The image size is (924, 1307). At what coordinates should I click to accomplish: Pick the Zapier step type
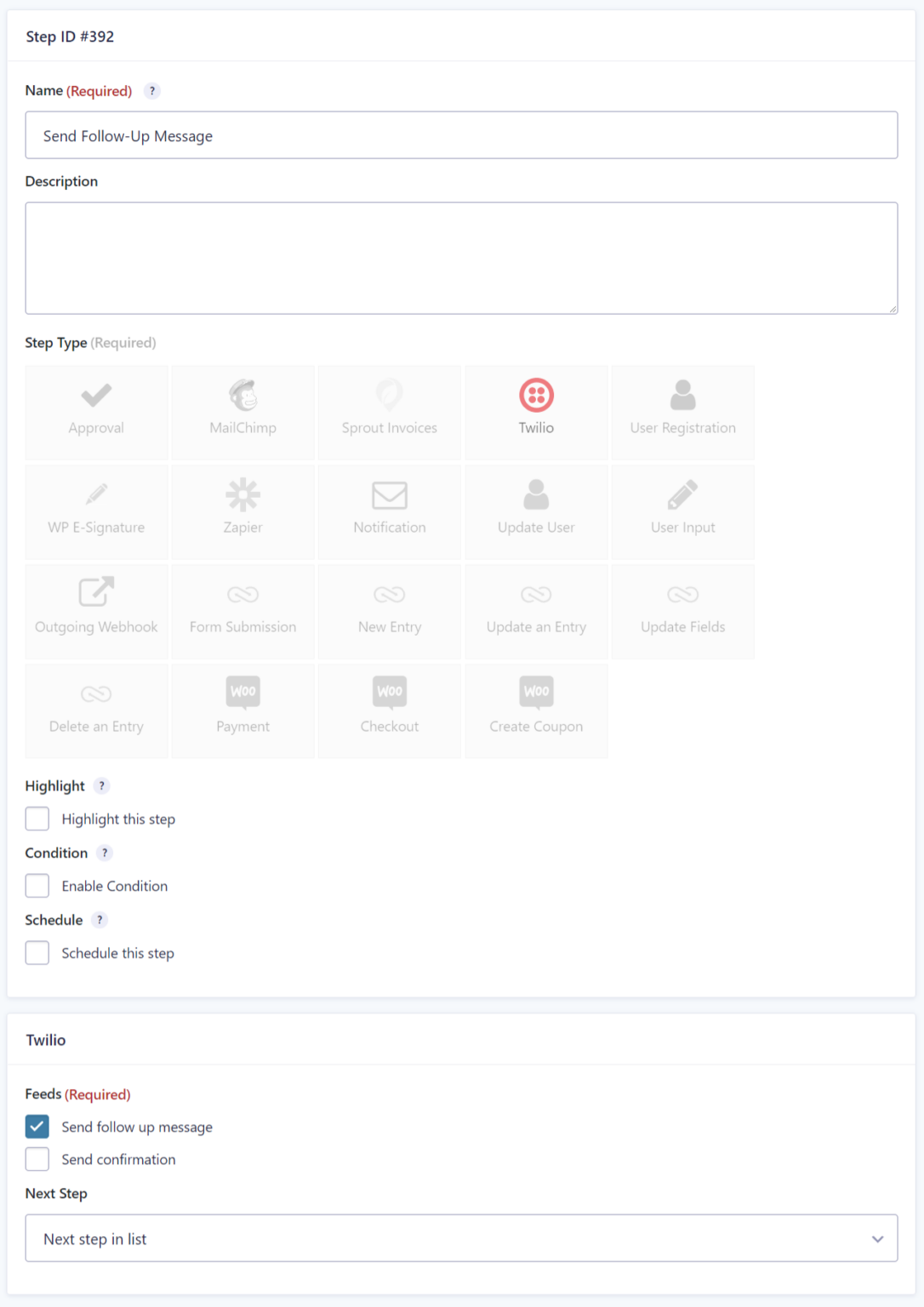click(x=242, y=512)
